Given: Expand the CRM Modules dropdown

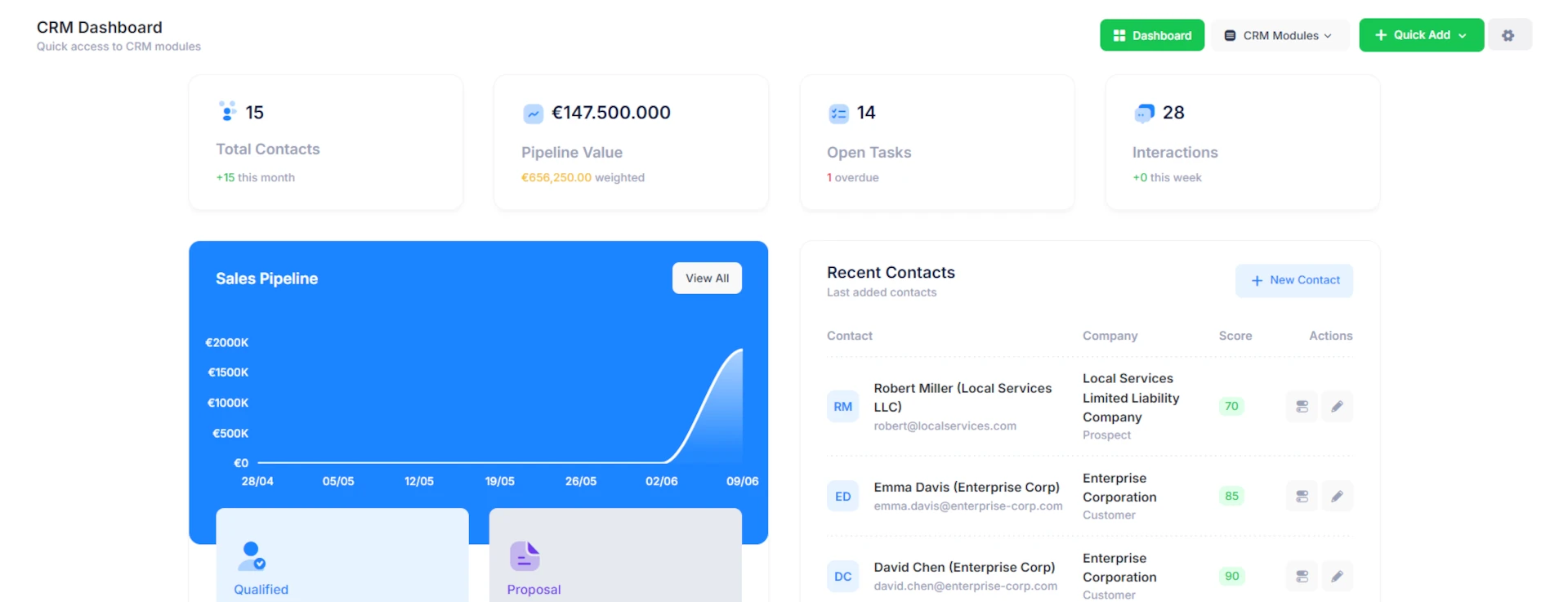Looking at the screenshot, I should coord(1279,35).
